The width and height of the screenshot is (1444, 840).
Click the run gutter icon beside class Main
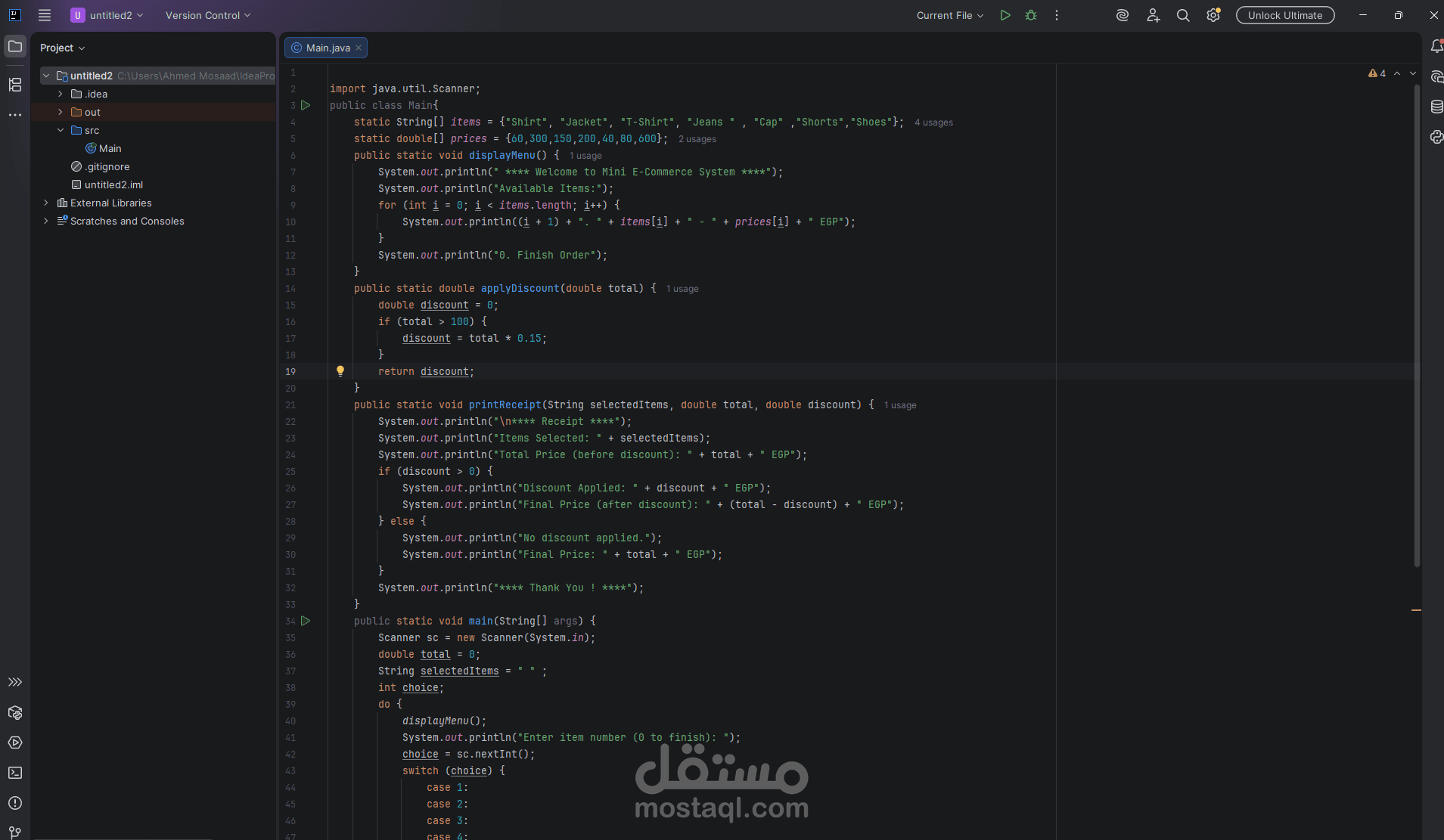click(306, 105)
